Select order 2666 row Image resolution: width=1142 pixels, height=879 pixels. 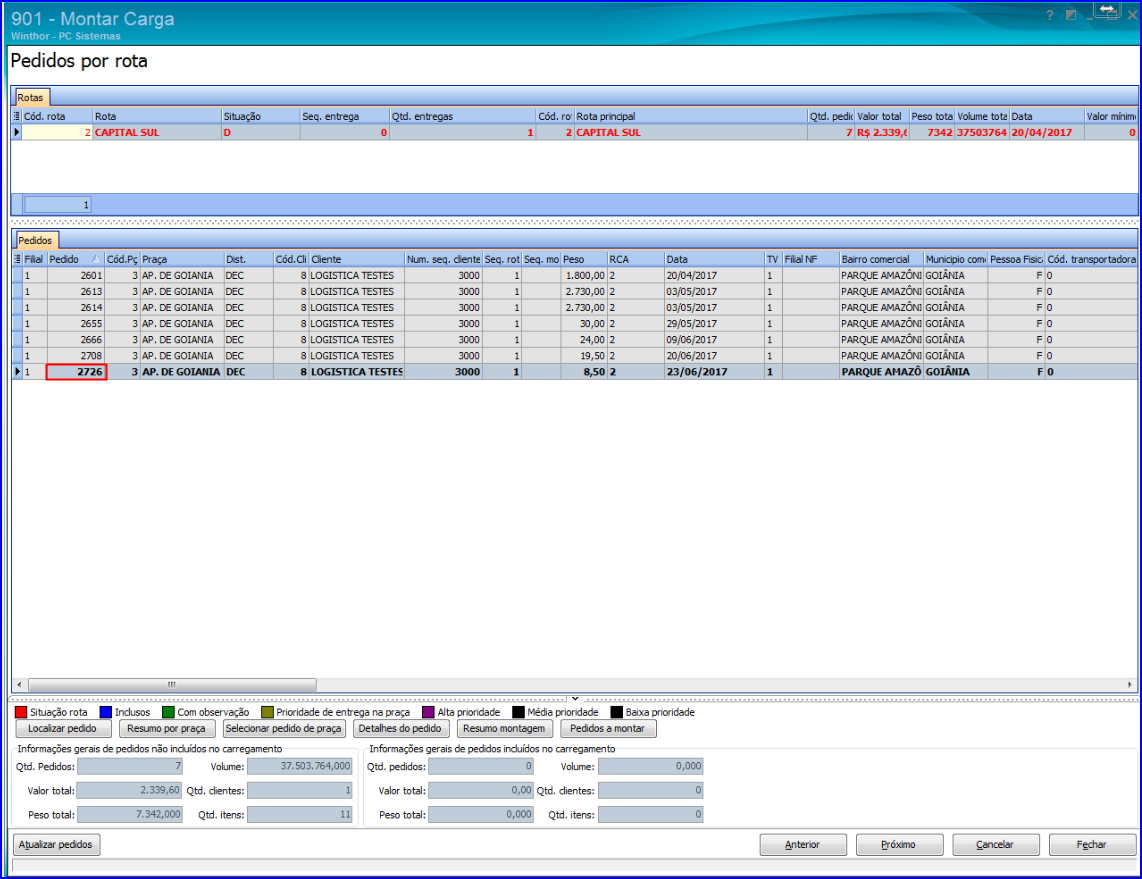coord(575,339)
